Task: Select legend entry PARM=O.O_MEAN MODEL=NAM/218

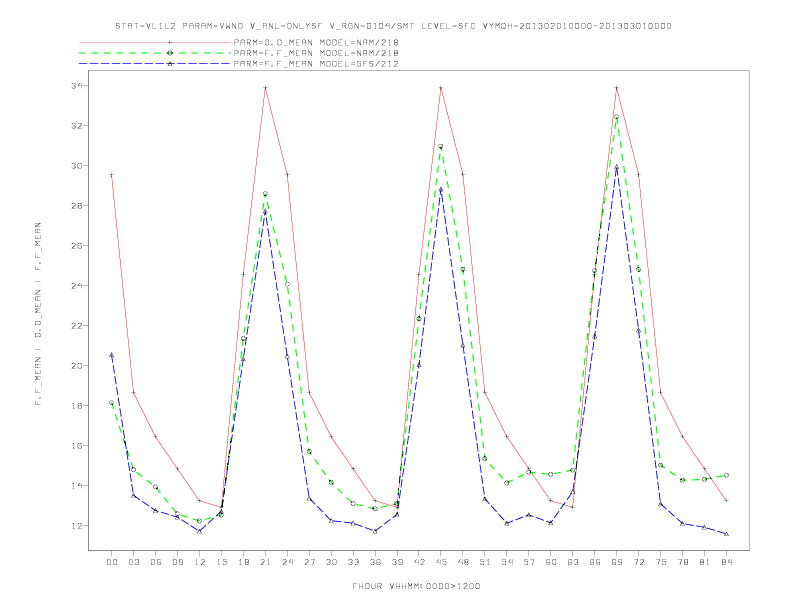Action: tap(316, 42)
